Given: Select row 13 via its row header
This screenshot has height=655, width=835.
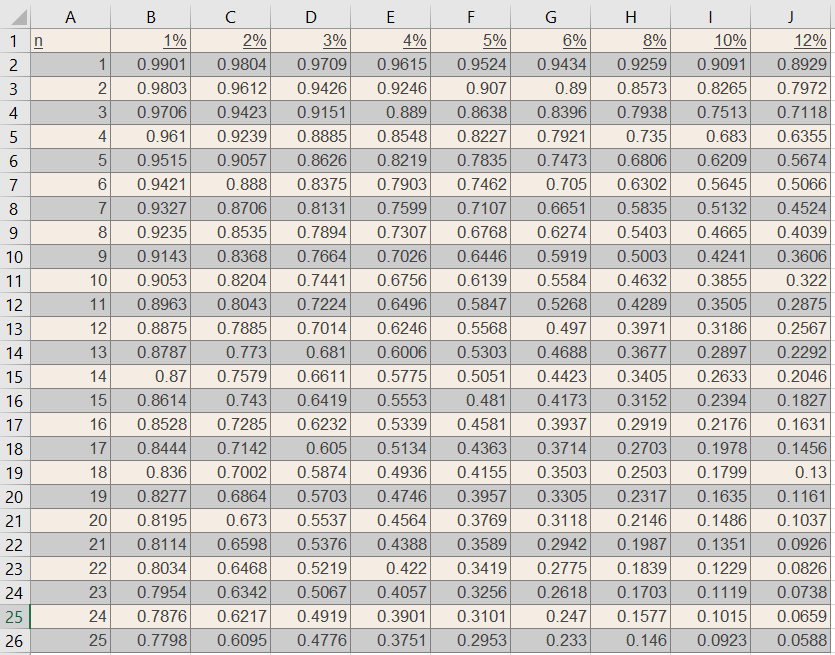Looking at the screenshot, I should pos(13,330).
